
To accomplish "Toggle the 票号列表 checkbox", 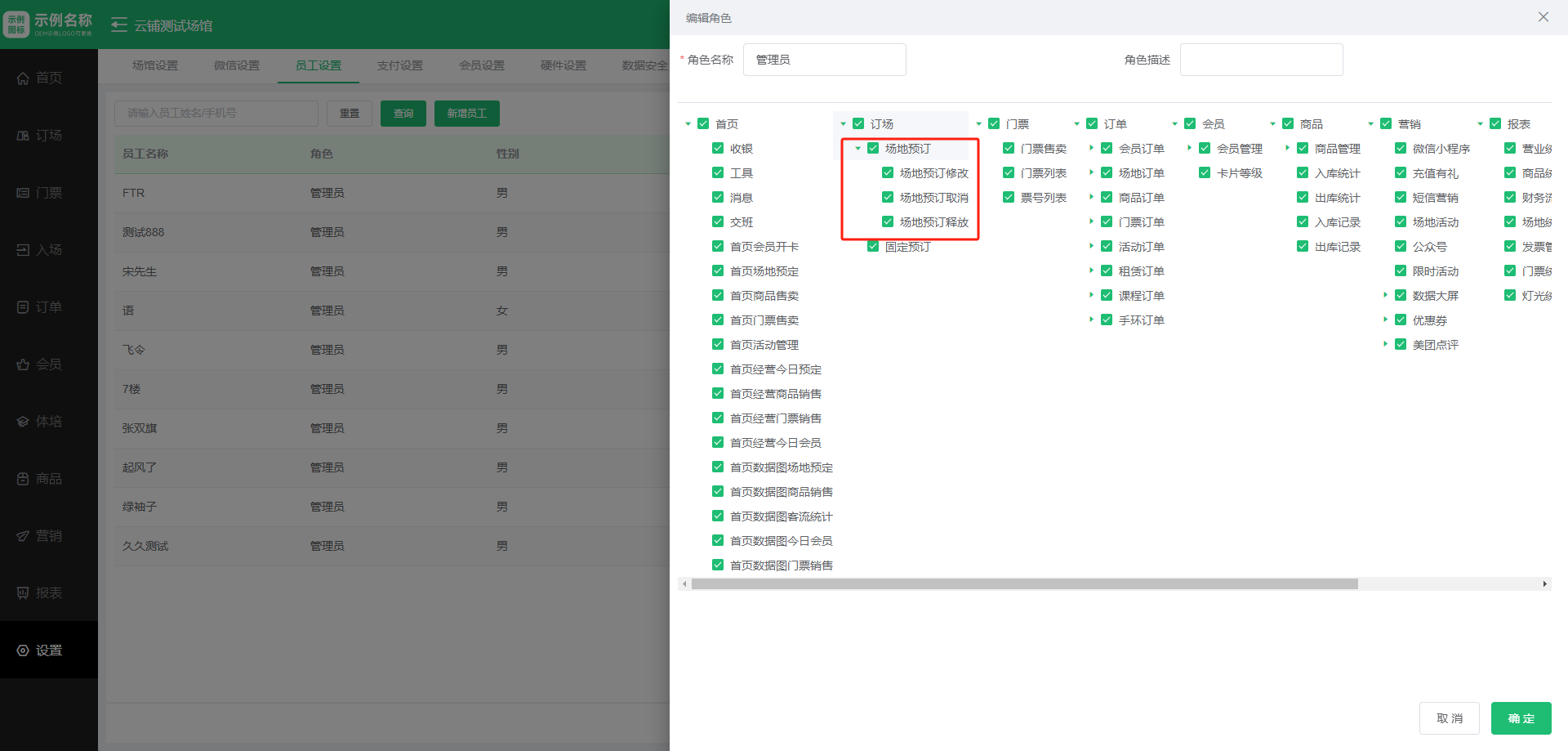I will pos(1009,197).
